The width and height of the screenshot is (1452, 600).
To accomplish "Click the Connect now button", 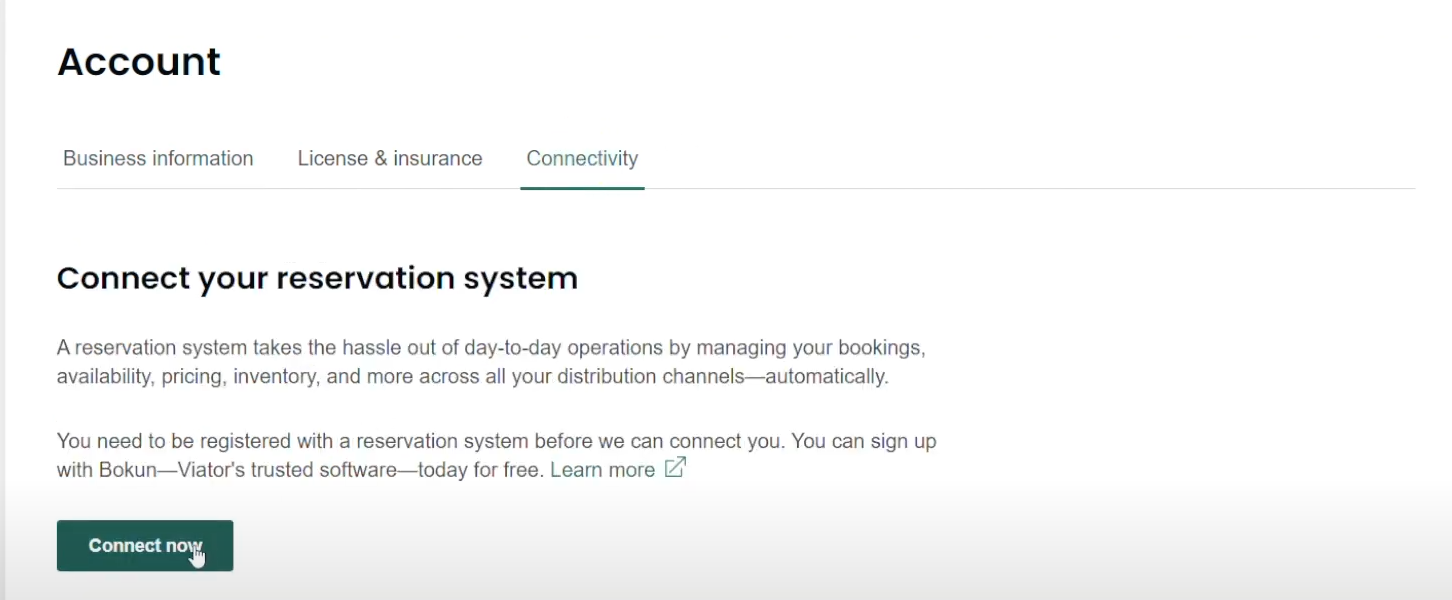I will tap(145, 545).
